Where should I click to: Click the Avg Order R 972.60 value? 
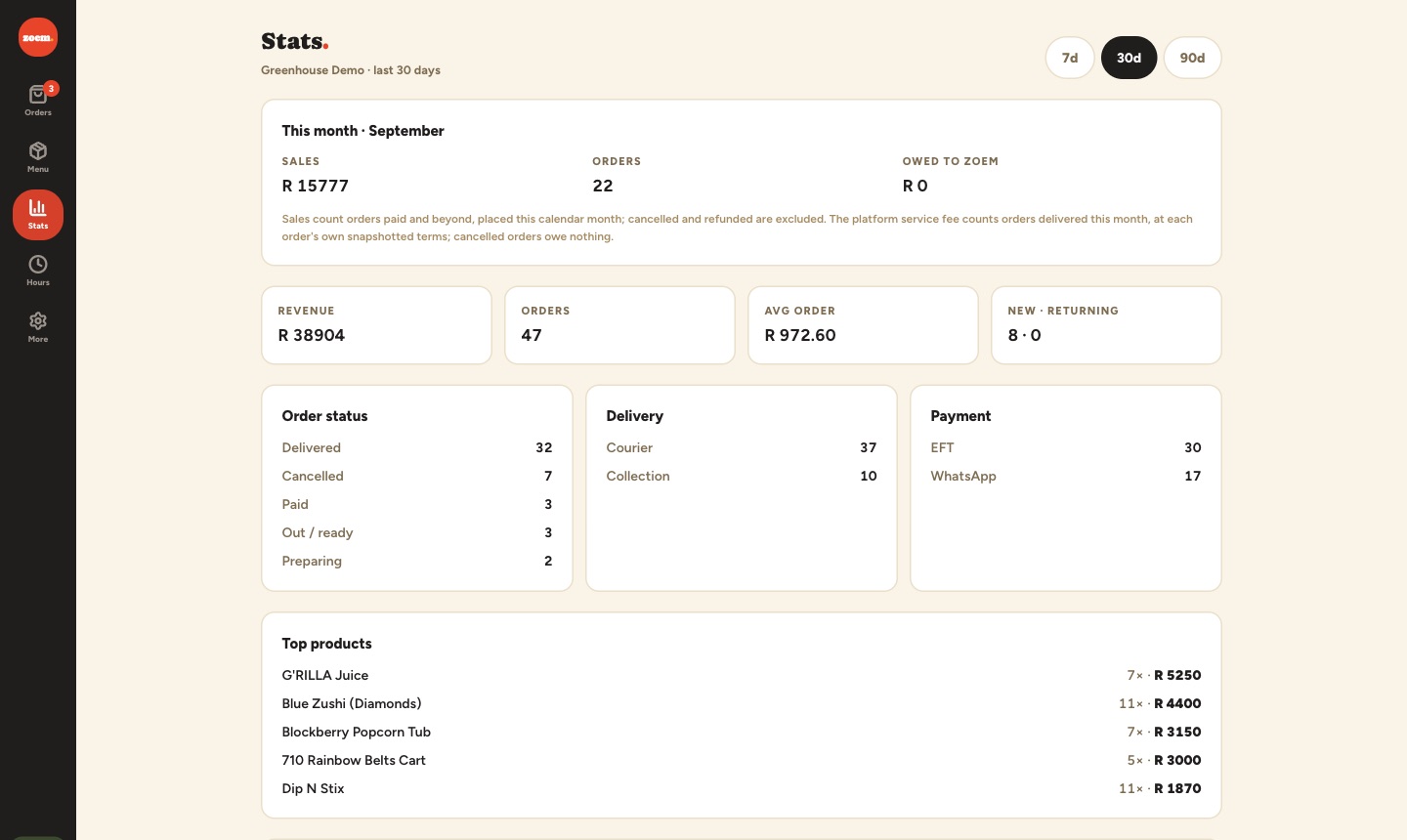click(x=800, y=335)
